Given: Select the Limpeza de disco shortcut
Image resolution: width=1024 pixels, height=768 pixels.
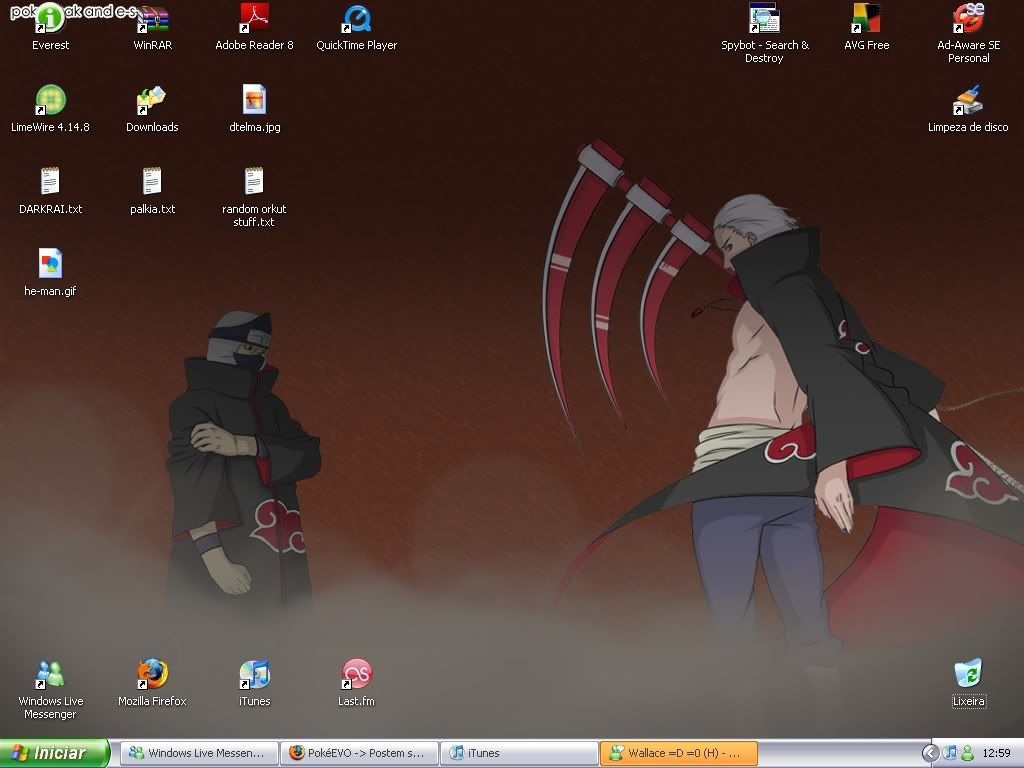Looking at the screenshot, I should click(968, 101).
